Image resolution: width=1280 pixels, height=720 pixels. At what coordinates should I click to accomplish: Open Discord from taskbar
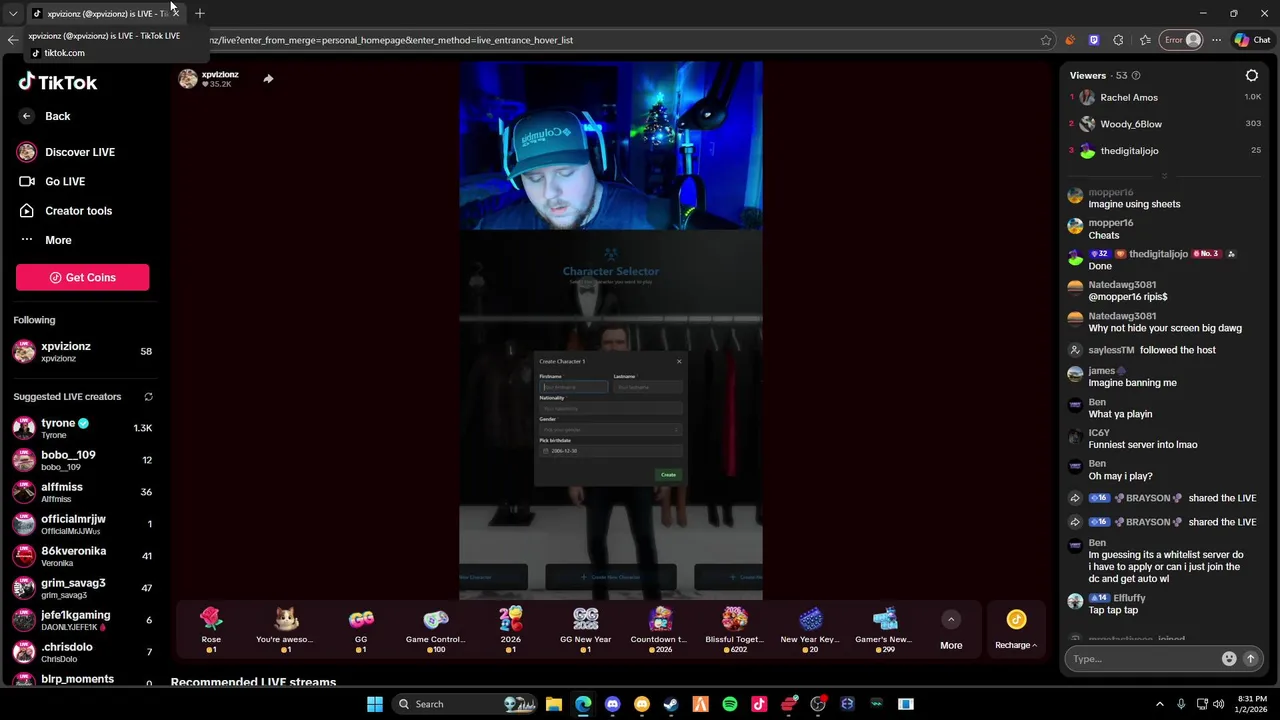(612, 704)
